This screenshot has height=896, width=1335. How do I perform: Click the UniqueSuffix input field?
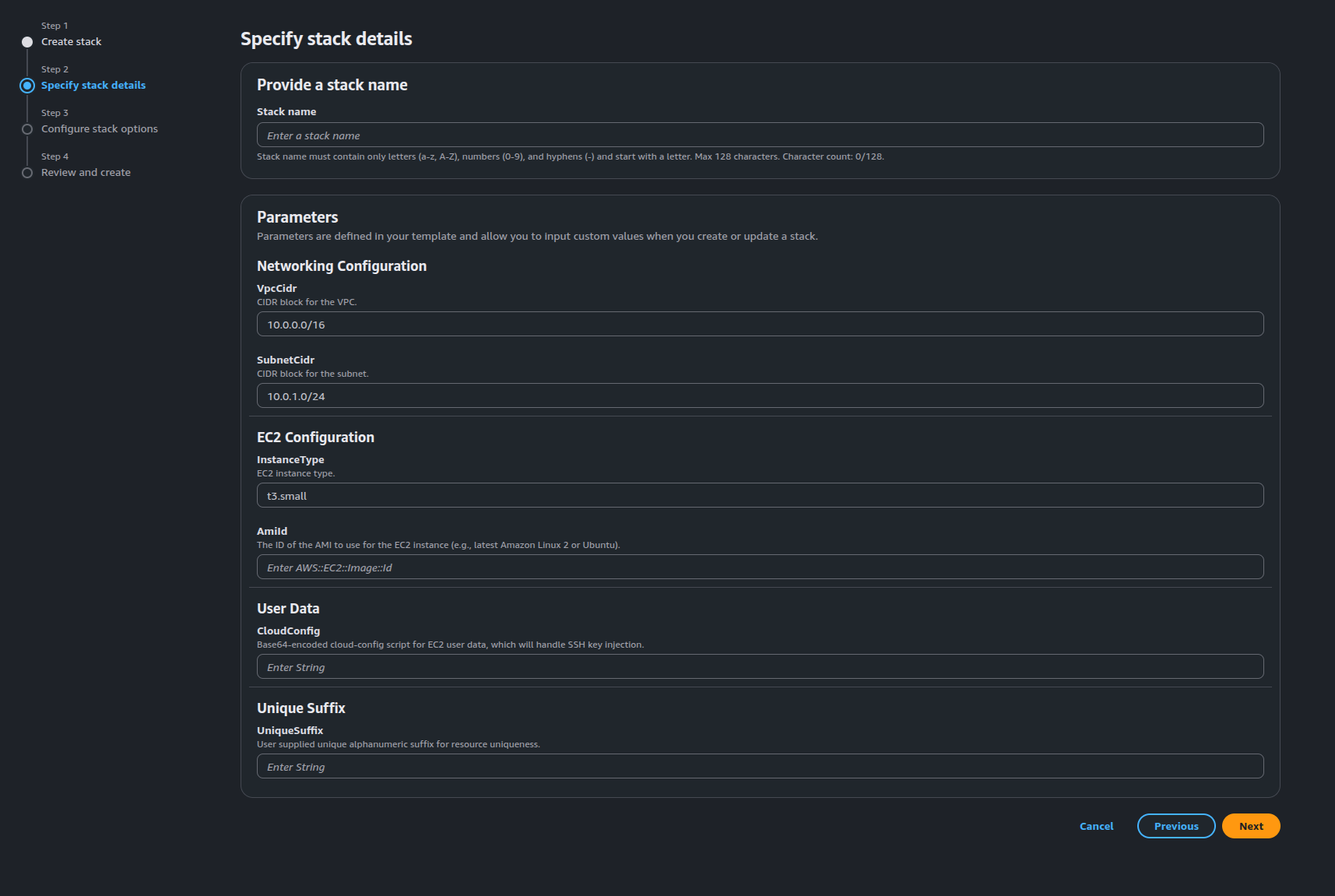[x=759, y=766]
